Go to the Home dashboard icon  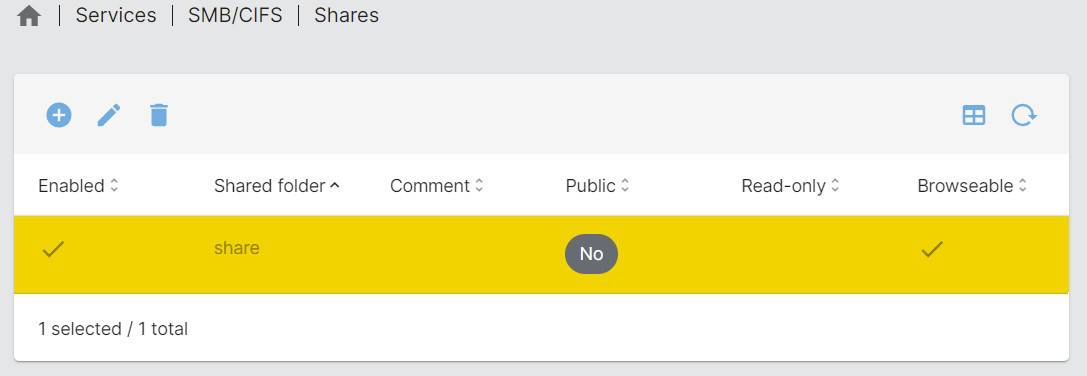pos(28,16)
